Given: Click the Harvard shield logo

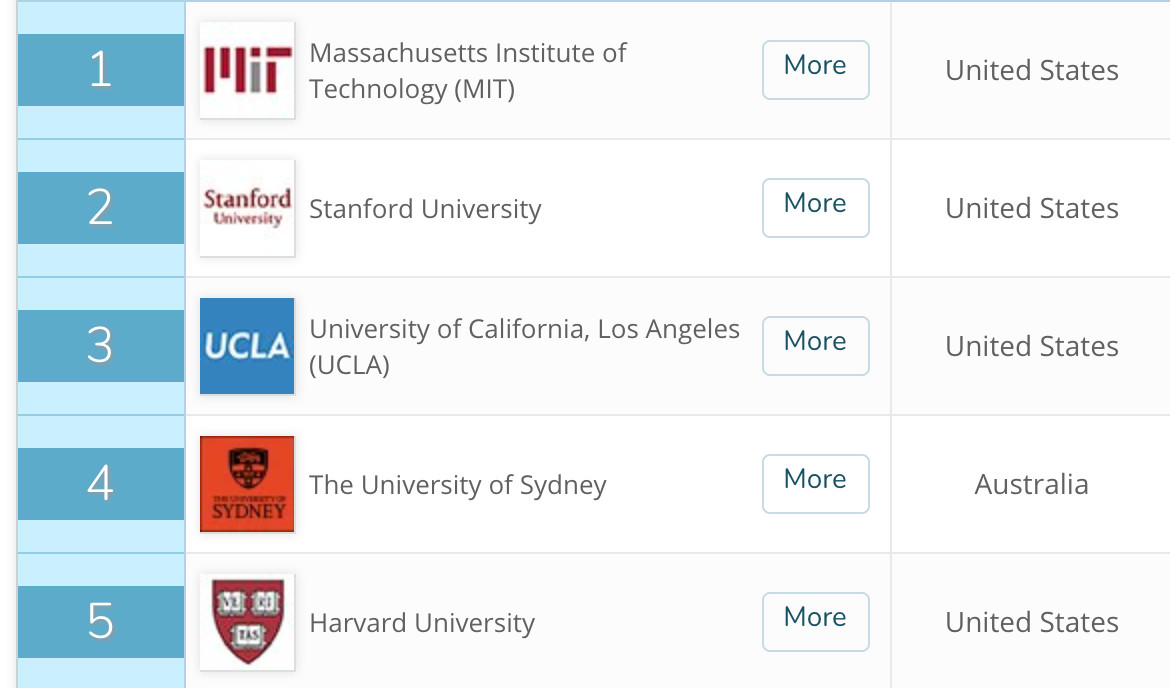Looking at the screenshot, I should 247,622.
